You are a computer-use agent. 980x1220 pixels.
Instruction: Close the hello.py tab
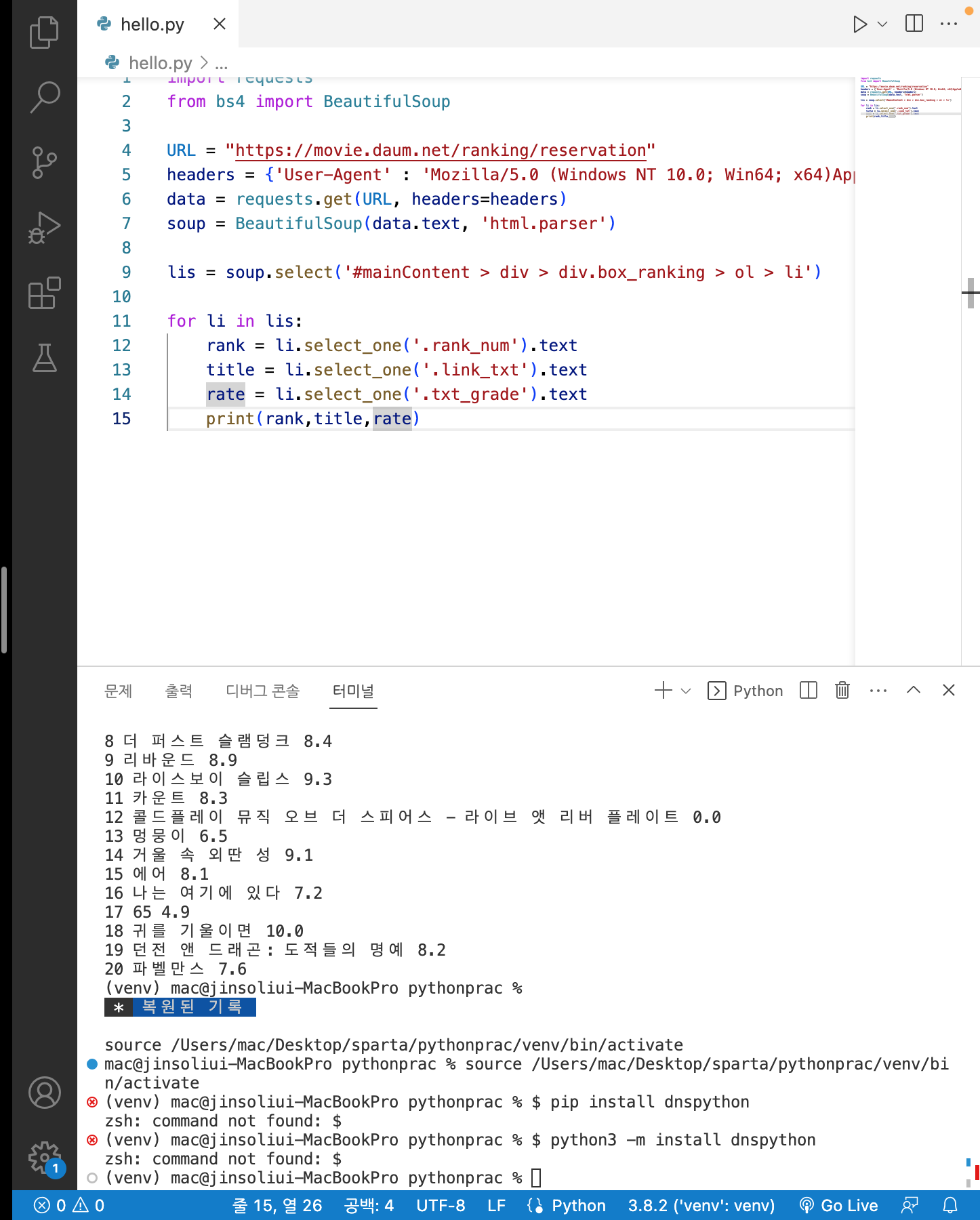coord(220,24)
